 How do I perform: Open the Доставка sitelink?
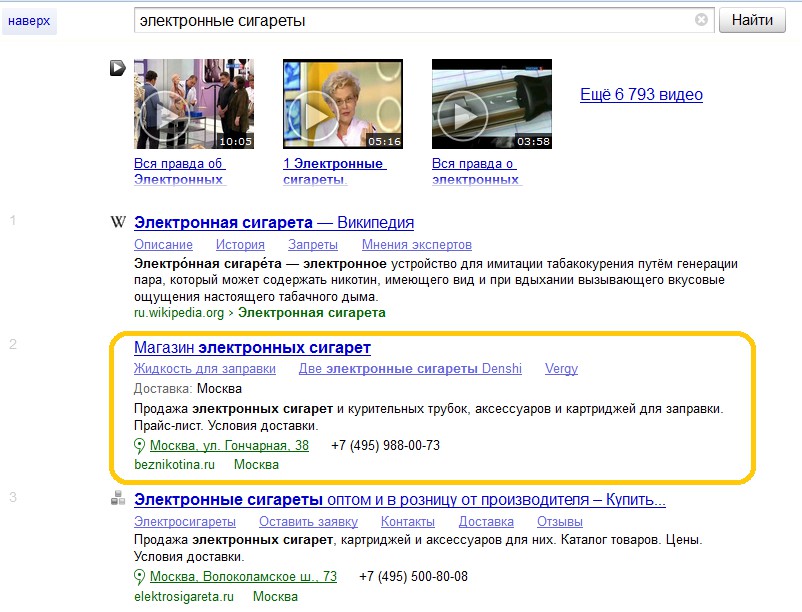(x=486, y=522)
